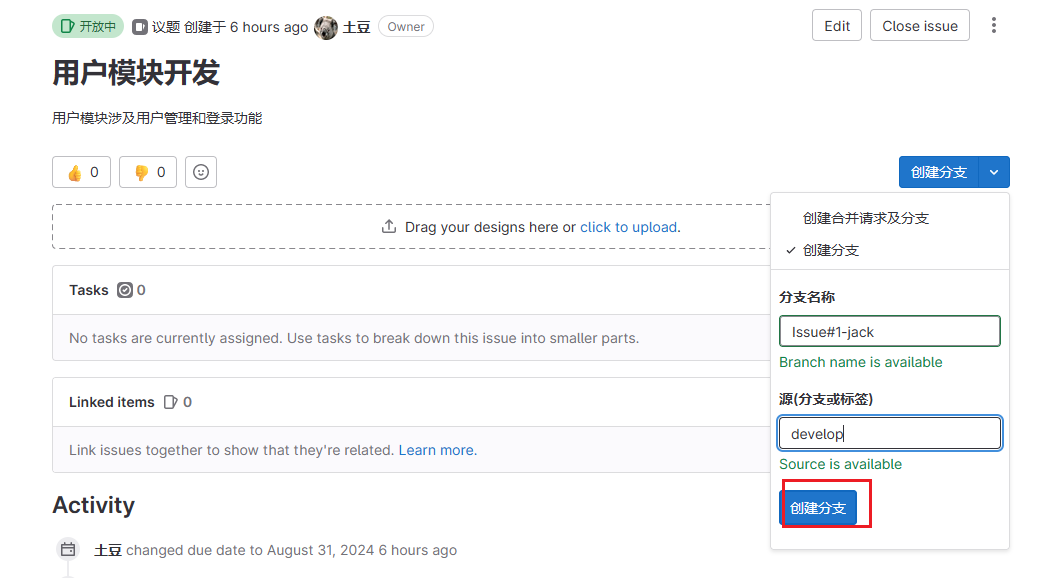Open the add emoji reaction picker
This screenshot has height=578, width=1057.
click(x=201, y=172)
